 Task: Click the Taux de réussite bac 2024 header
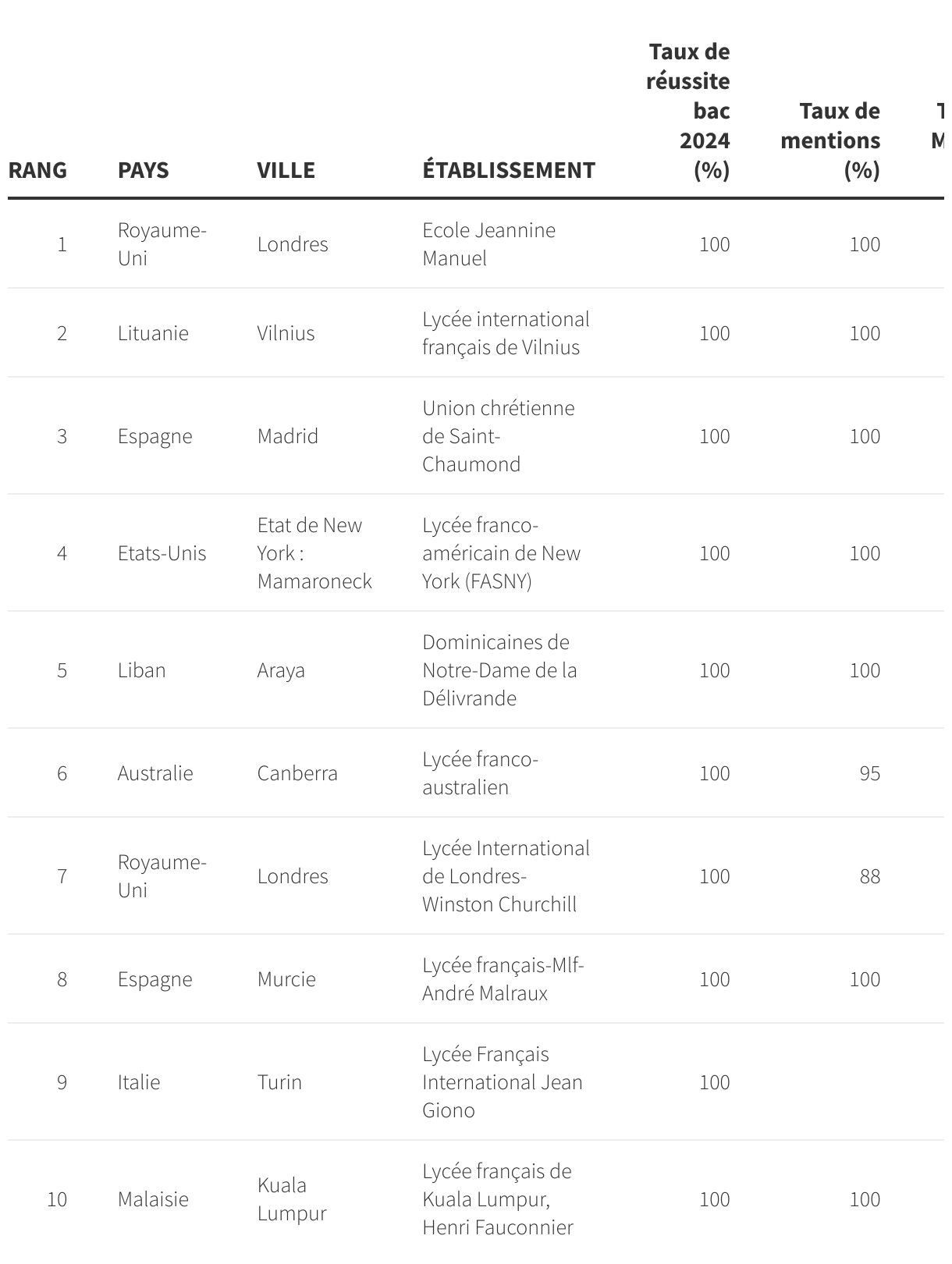click(688, 111)
